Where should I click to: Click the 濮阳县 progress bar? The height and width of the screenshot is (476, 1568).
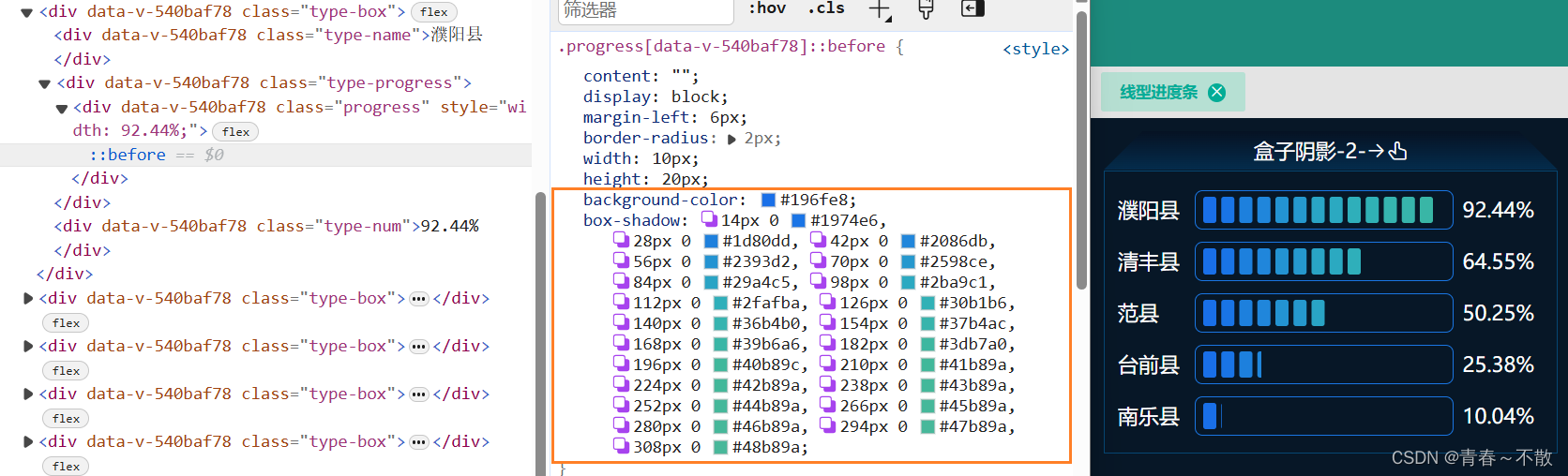pos(1323,210)
